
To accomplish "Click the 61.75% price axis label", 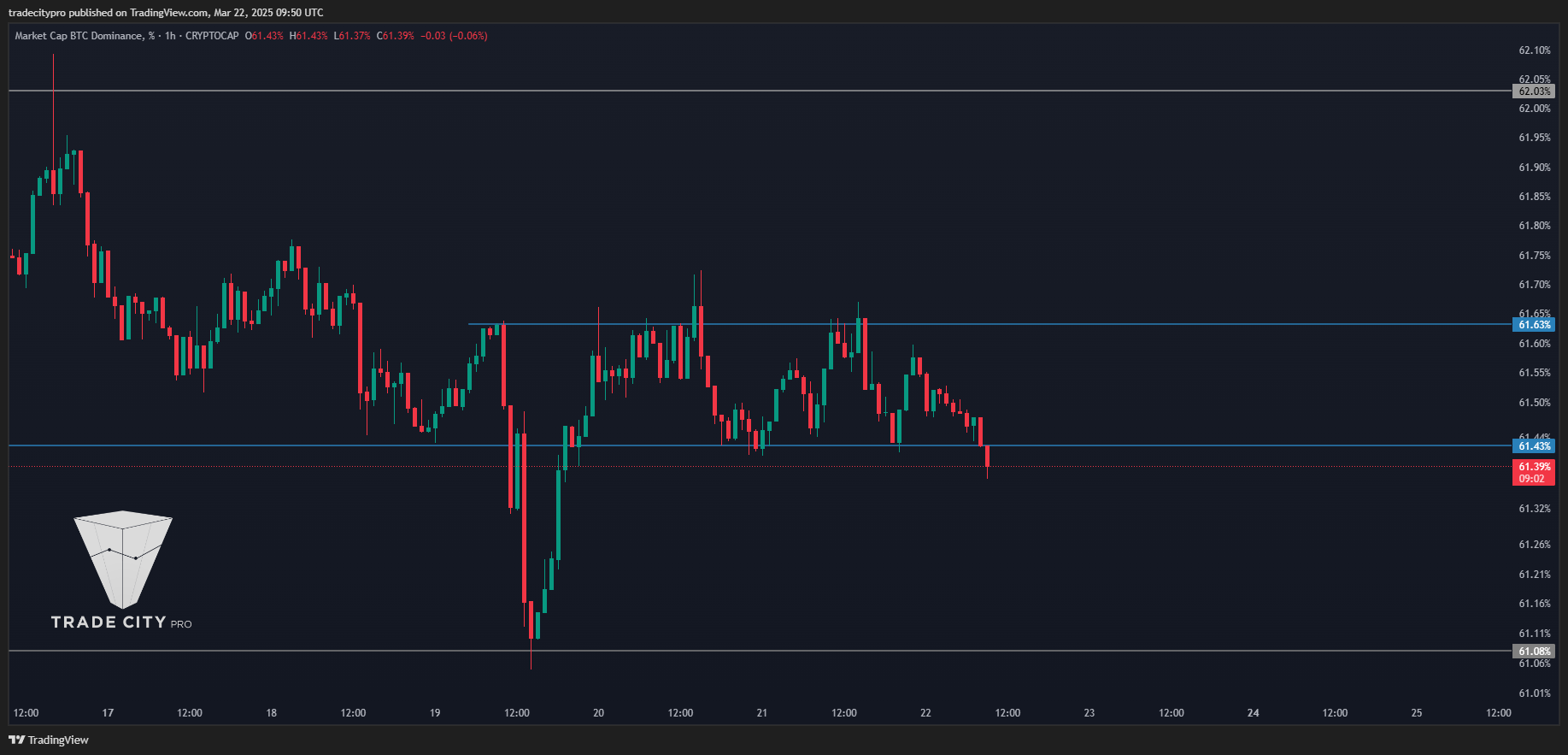I will [x=1535, y=256].
